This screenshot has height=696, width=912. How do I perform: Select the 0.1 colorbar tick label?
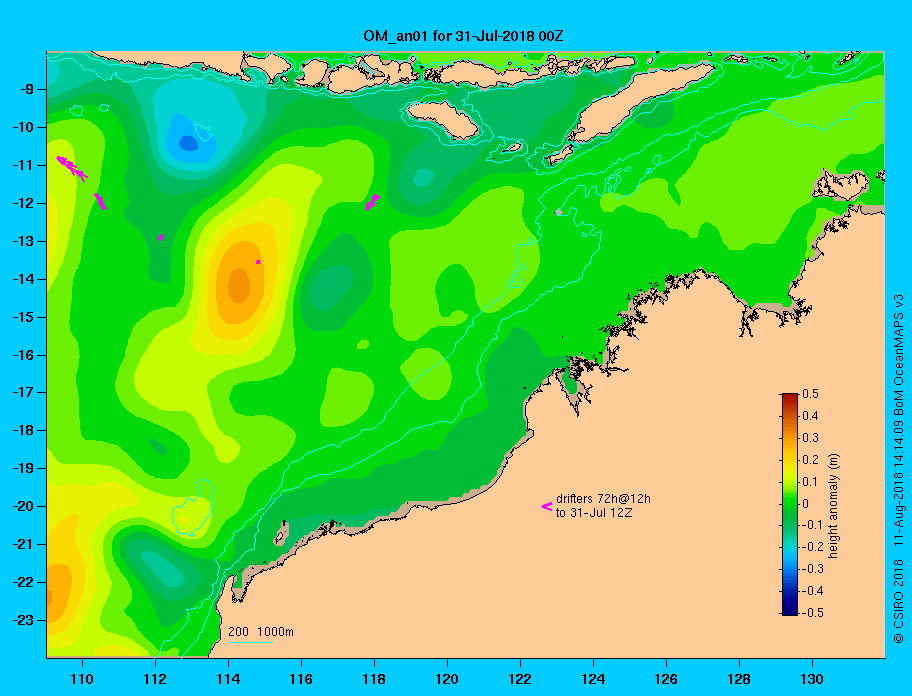coord(810,481)
